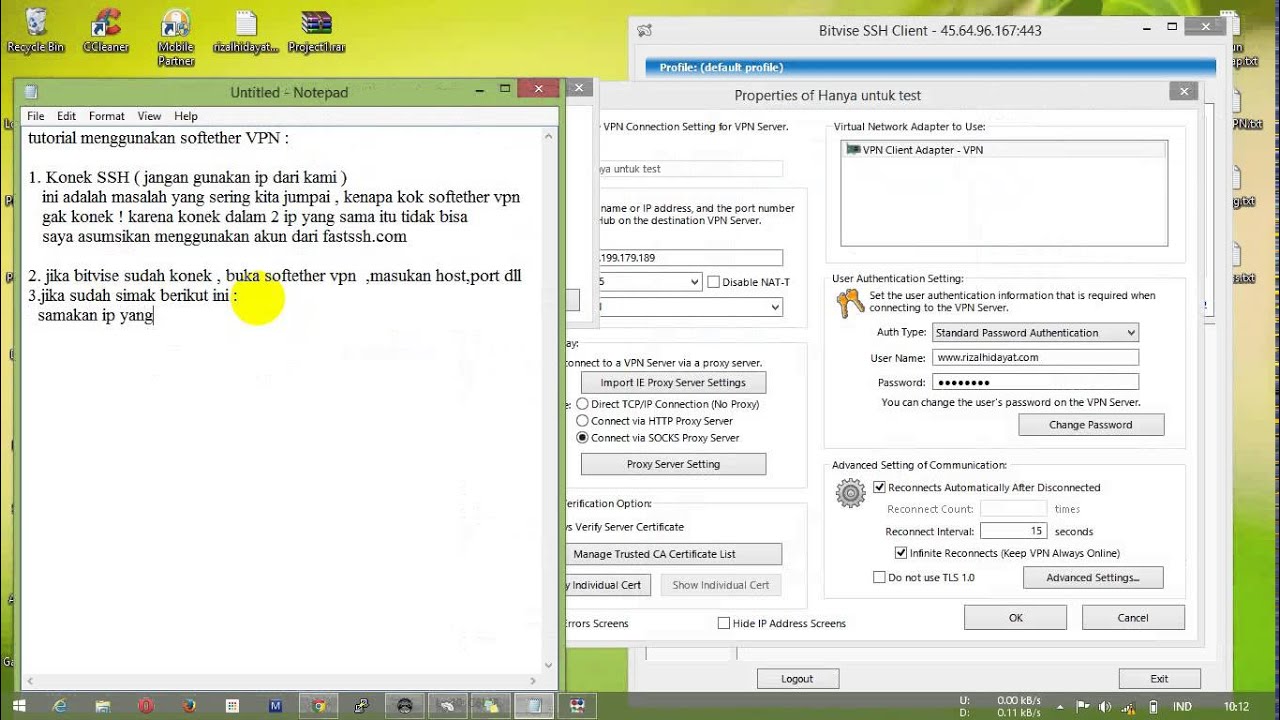Select Direct TCP/IP Connection (No Proxy)
This screenshot has height=720, width=1280.
(582, 404)
